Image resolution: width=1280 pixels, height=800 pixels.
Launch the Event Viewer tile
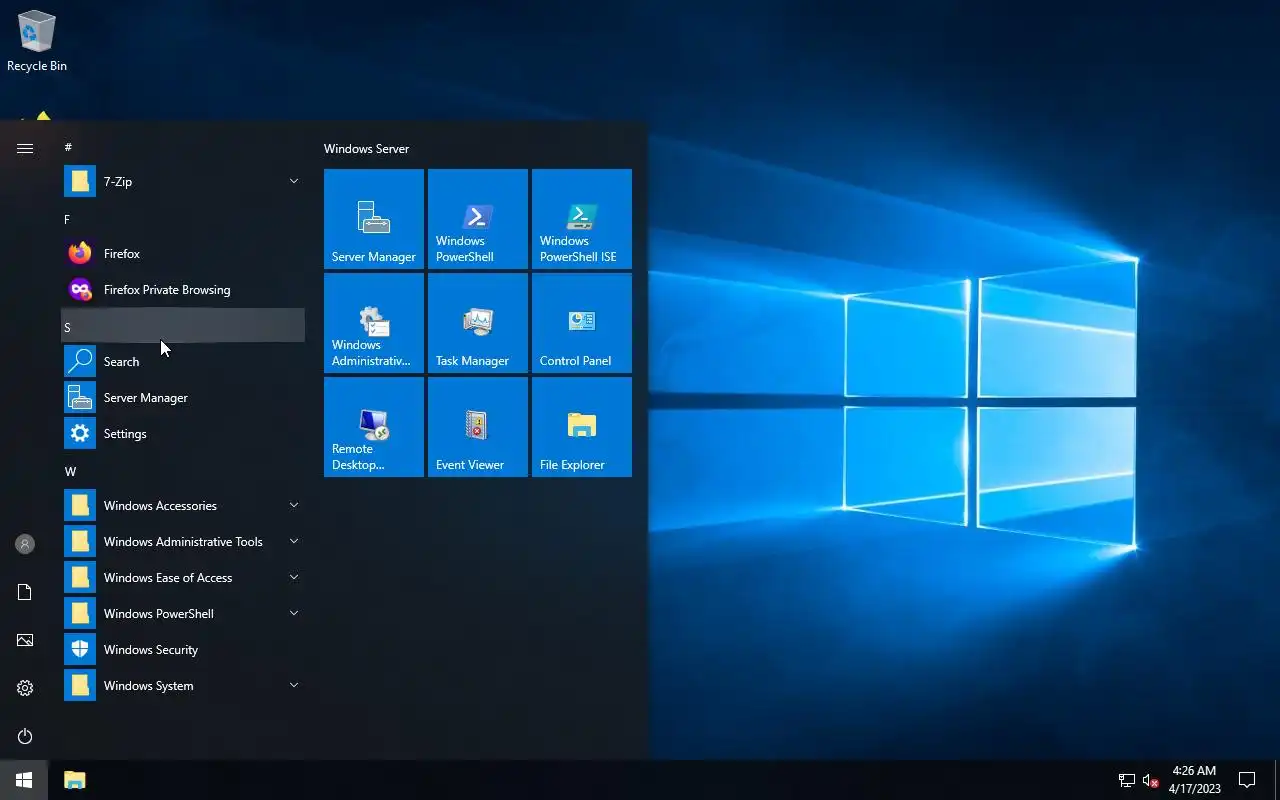pyautogui.click(x=478, y=427)
